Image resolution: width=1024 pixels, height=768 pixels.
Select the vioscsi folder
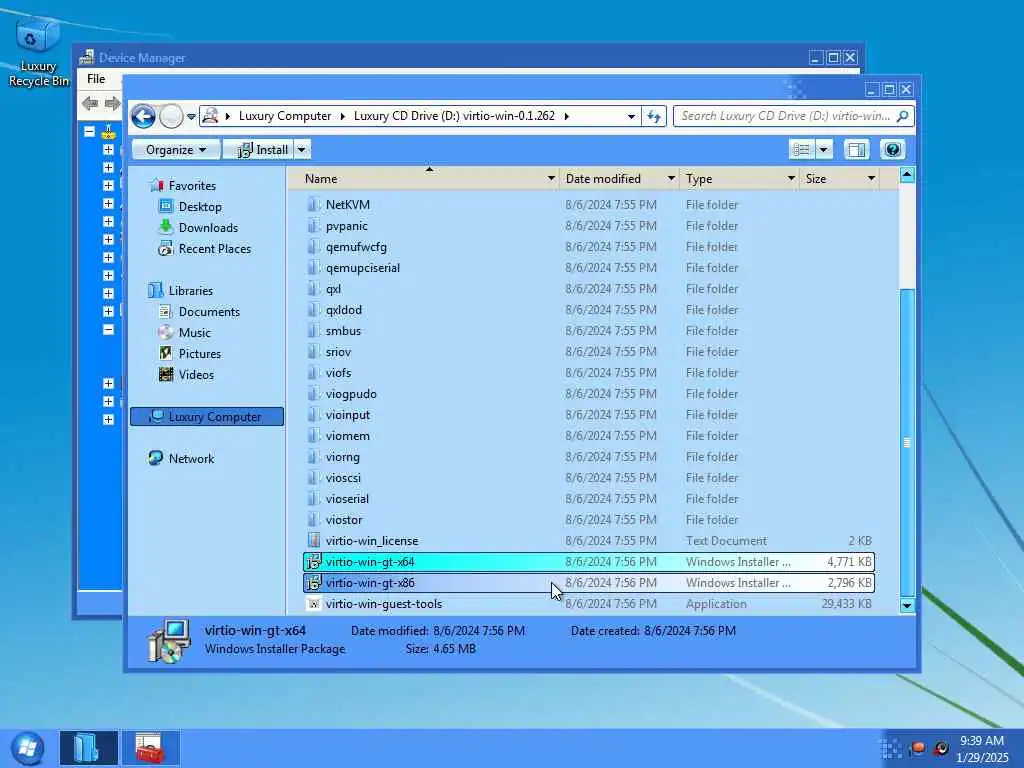(x=343, y=478)
